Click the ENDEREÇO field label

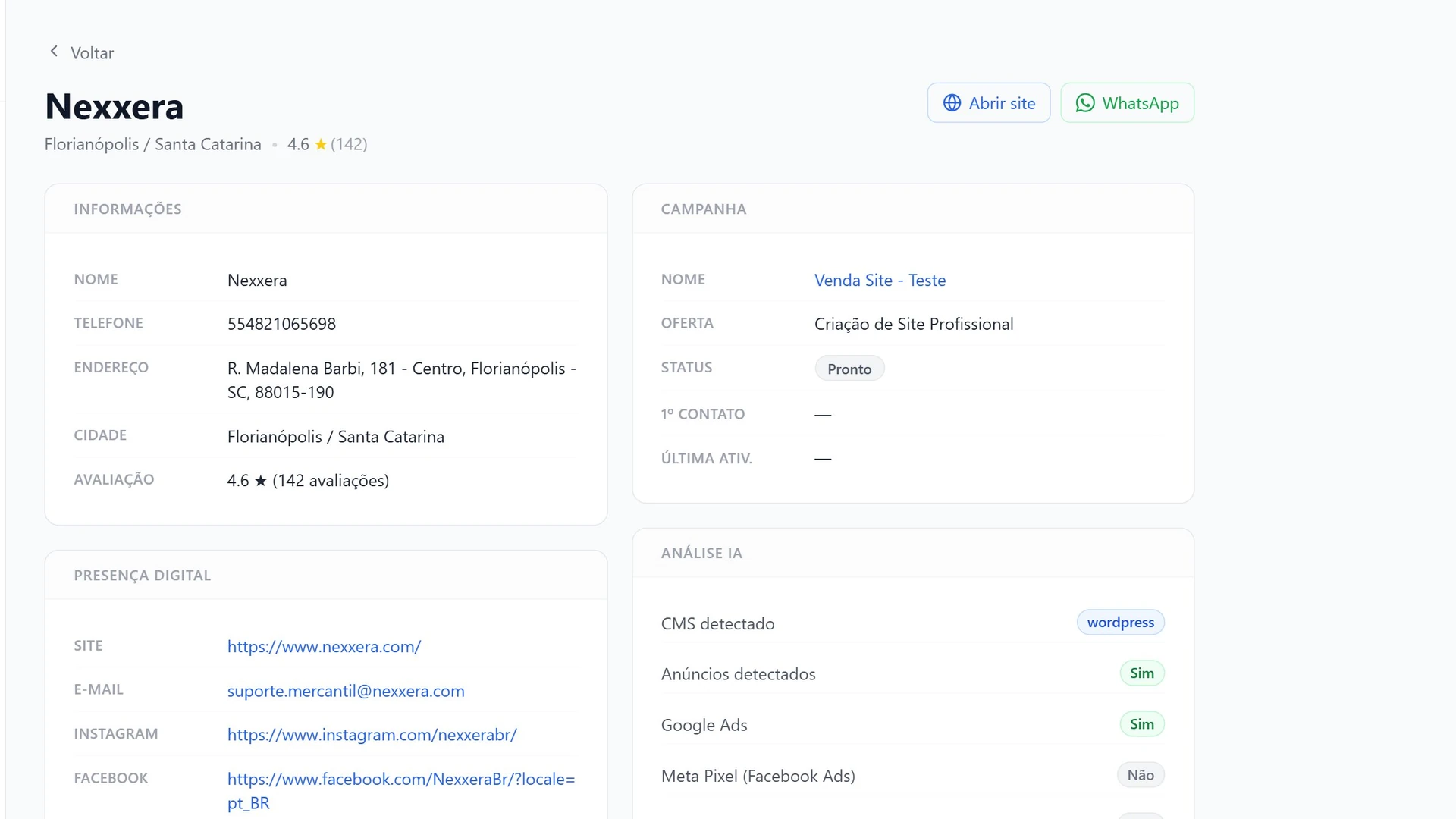click(x=111, y=368)
